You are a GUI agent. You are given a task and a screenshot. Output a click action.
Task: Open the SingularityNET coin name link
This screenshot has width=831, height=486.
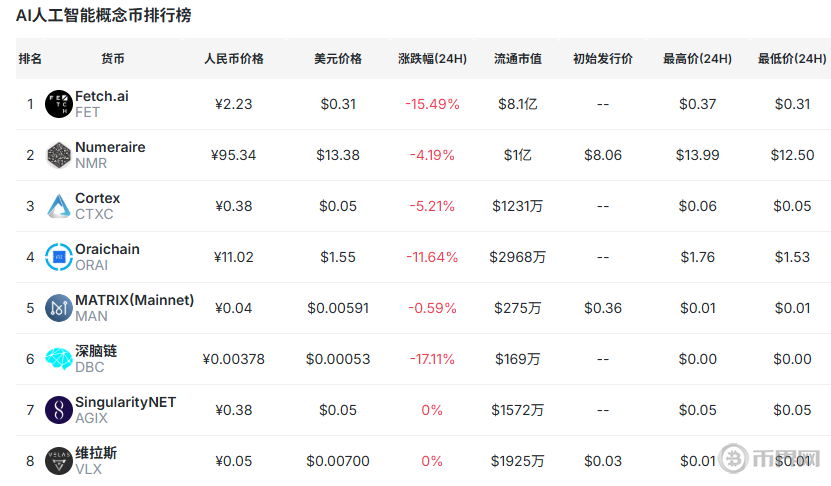coord(125,403)
